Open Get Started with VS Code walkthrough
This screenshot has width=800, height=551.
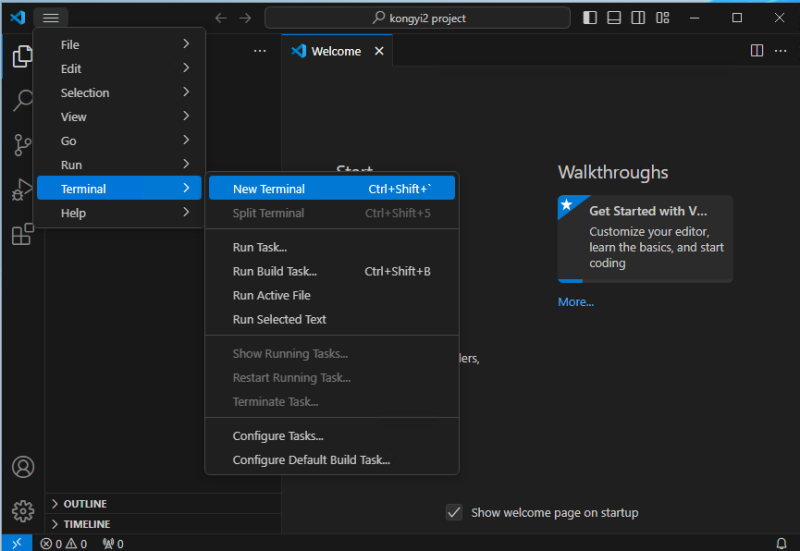tap(645, 239)
